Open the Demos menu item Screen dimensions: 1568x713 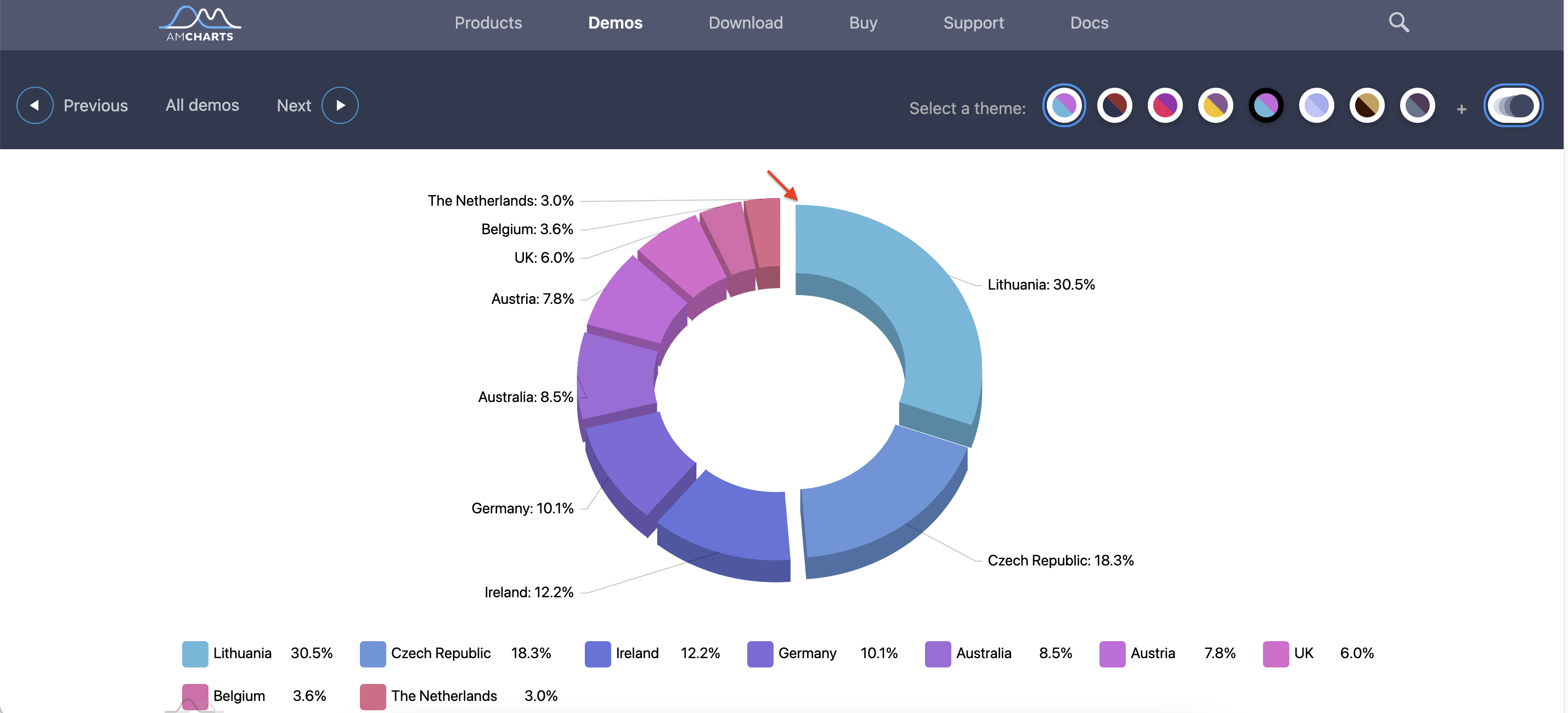point(615,22)
